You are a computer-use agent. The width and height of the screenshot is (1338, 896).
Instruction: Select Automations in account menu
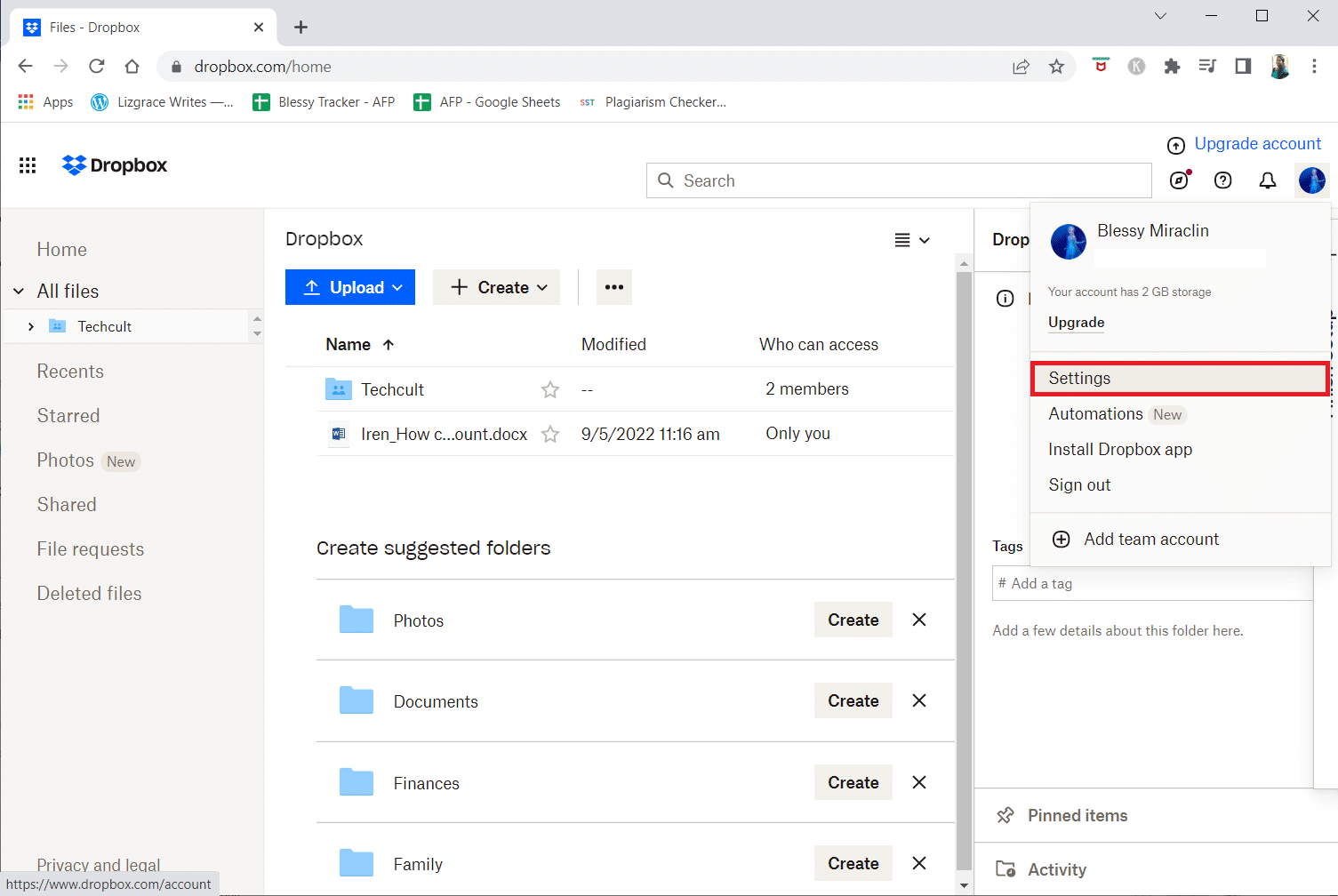[1180, 414]
